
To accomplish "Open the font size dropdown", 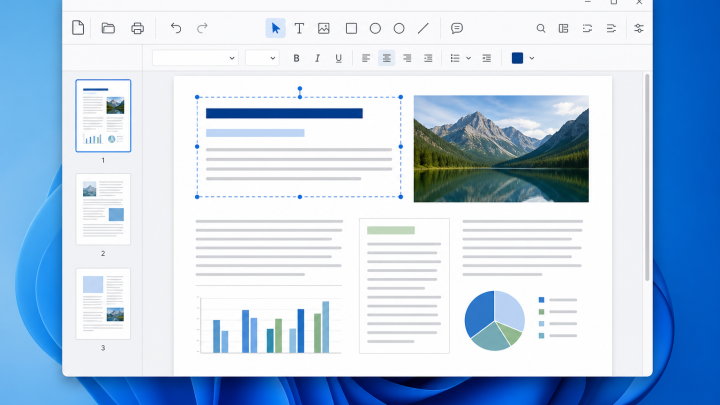I will coord(262,58).
